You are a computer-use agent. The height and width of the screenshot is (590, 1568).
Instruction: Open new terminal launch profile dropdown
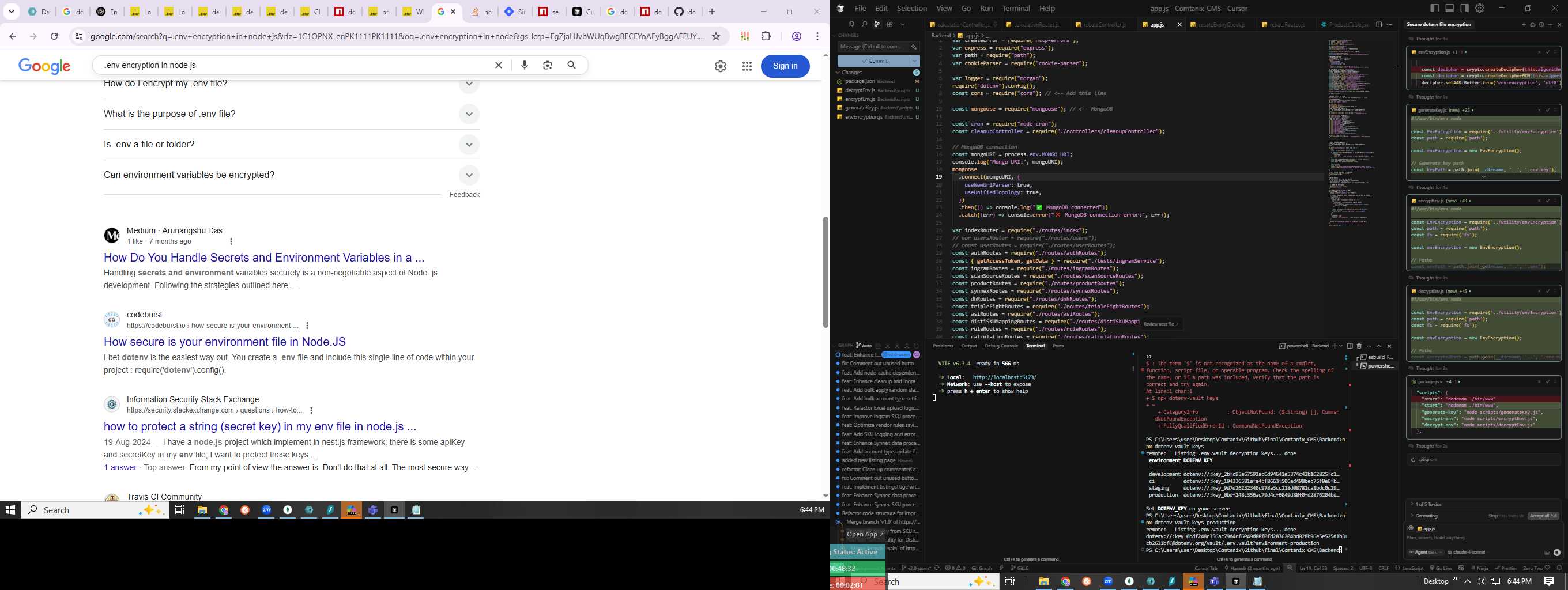[1340, 346]
